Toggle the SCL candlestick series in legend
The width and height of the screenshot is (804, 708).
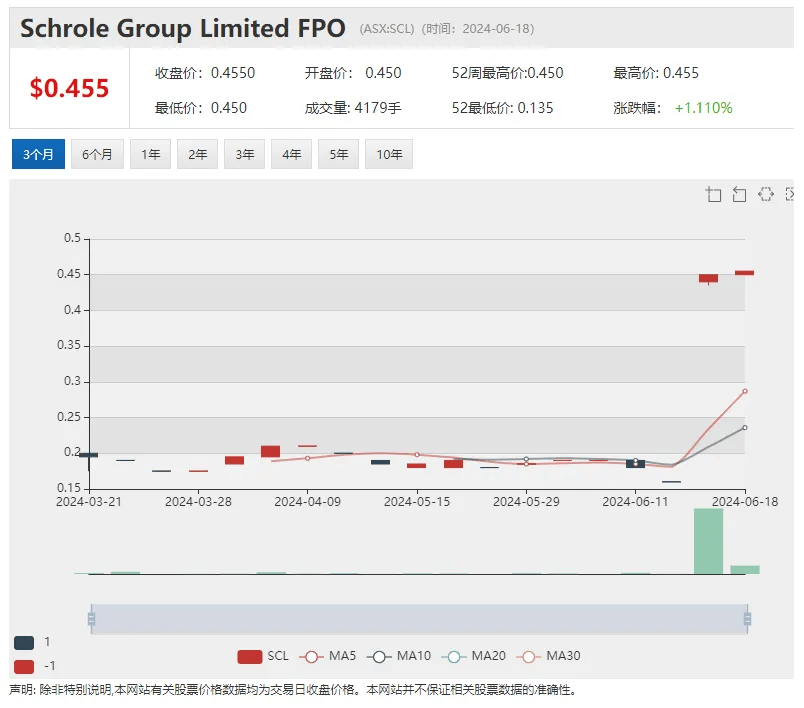click(263, 656)
